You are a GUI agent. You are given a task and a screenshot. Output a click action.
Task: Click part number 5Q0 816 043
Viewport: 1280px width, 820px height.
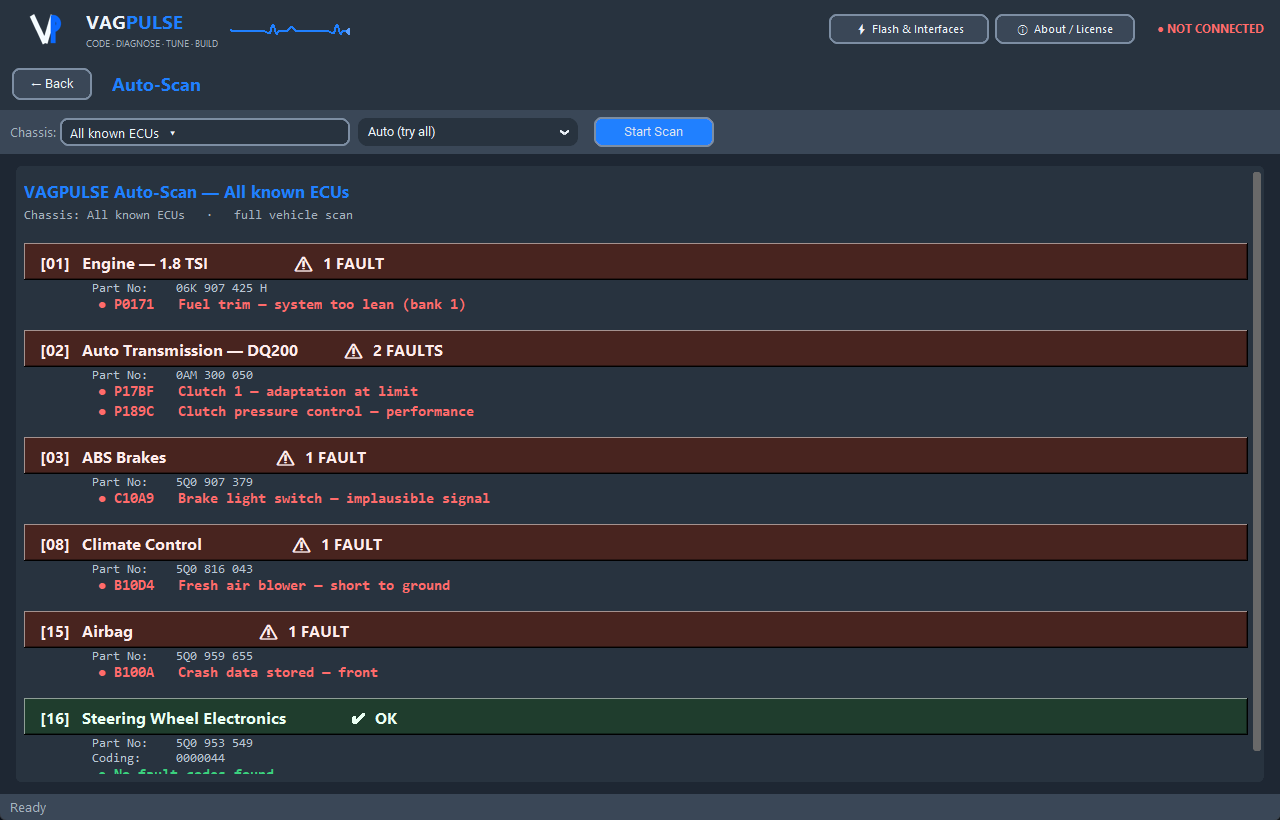point(214,569)
